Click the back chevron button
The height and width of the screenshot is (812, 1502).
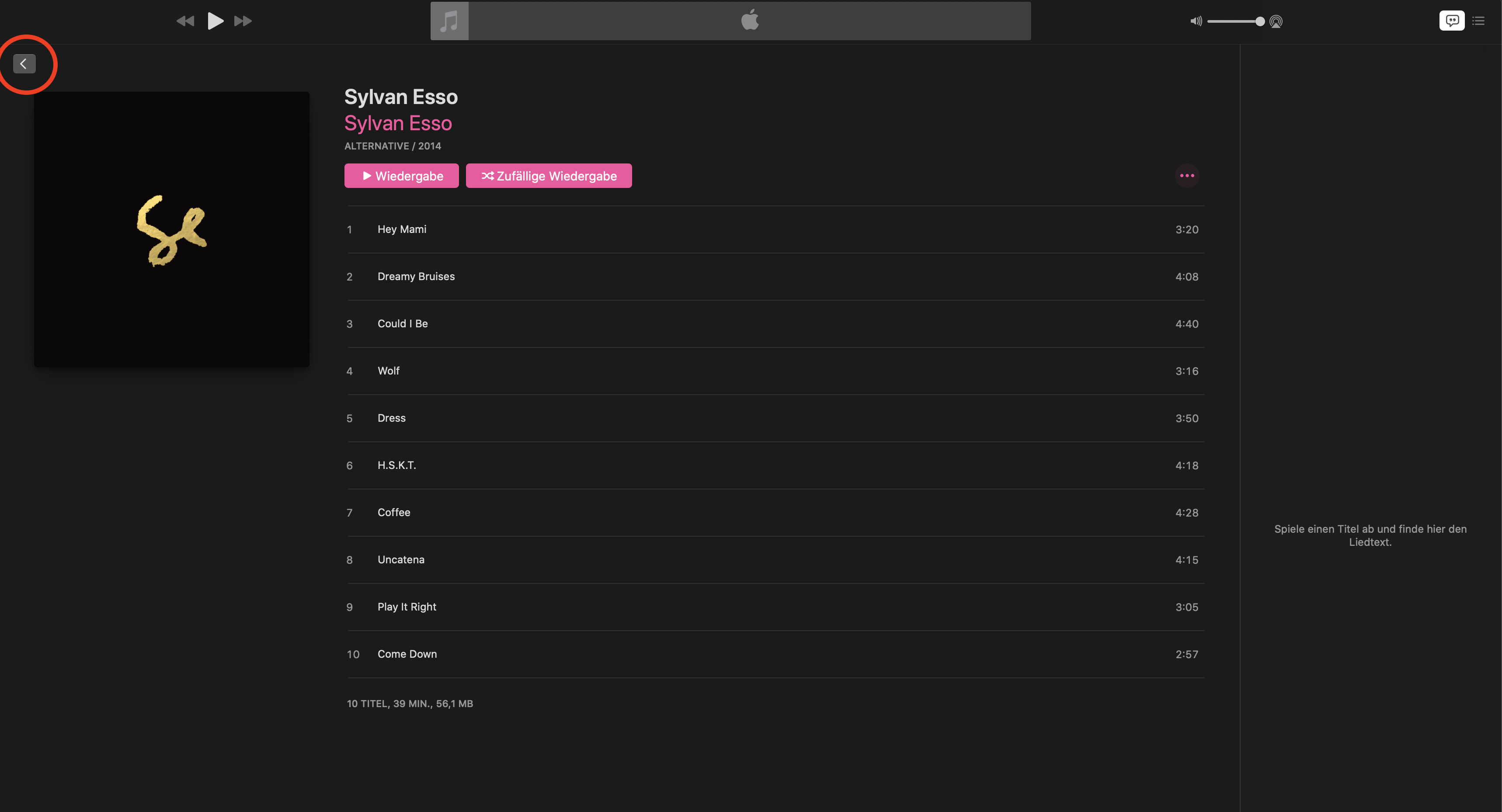point(24,63)
